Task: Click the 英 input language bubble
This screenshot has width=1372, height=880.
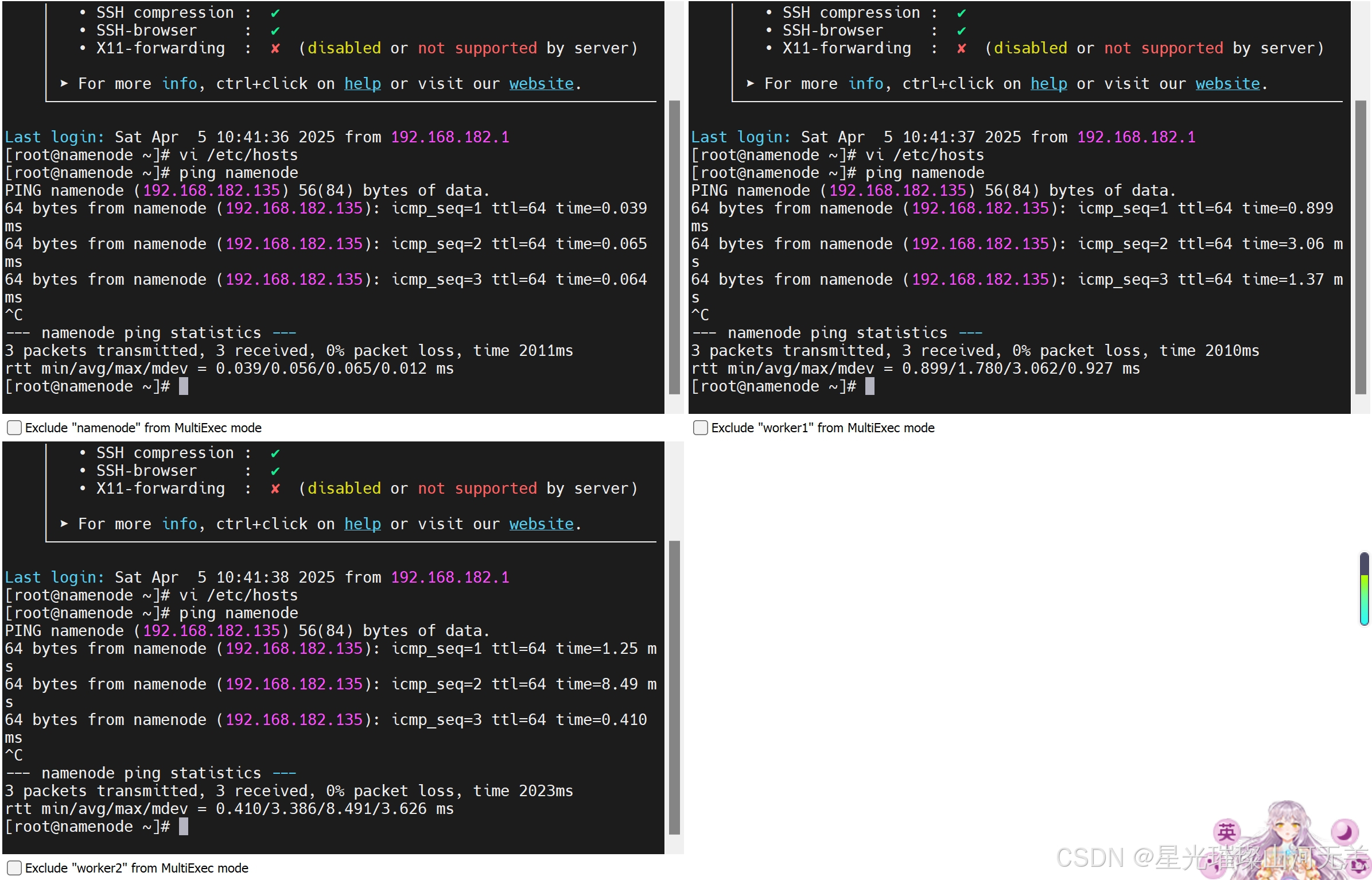Action: 1227,832
